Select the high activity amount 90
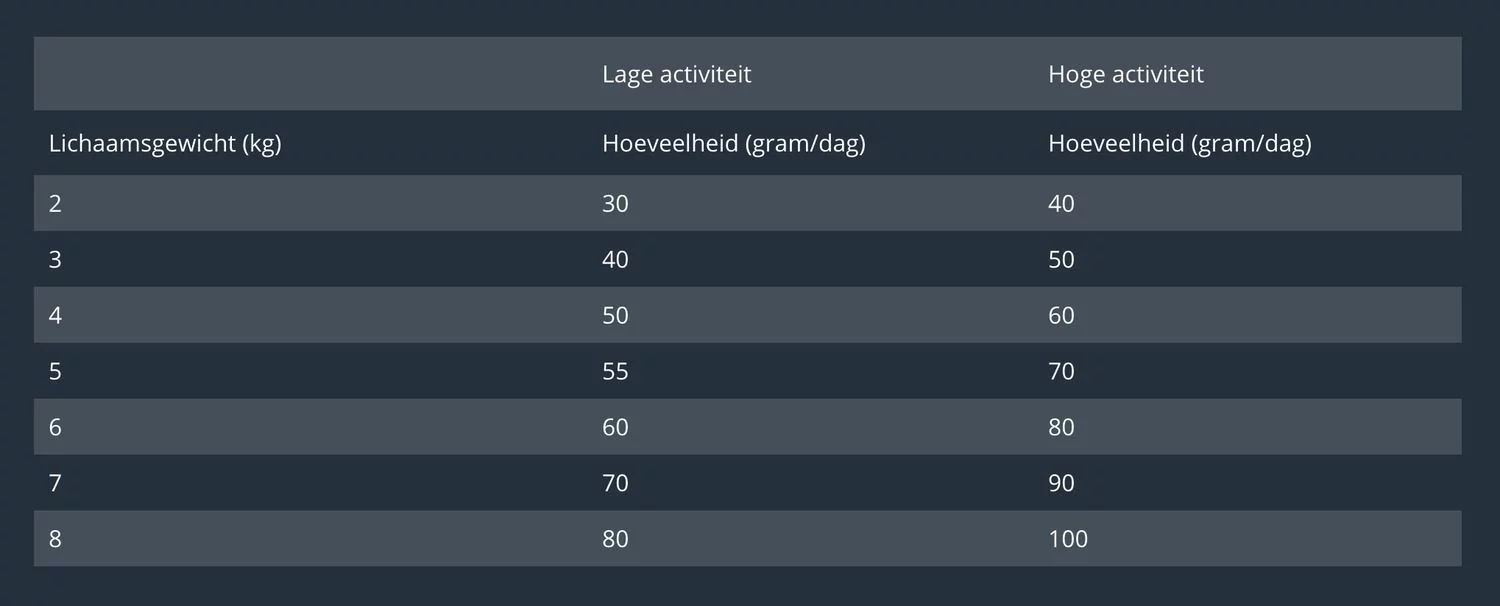This screenshot has width=1500, height=606. pos(1061,484)
